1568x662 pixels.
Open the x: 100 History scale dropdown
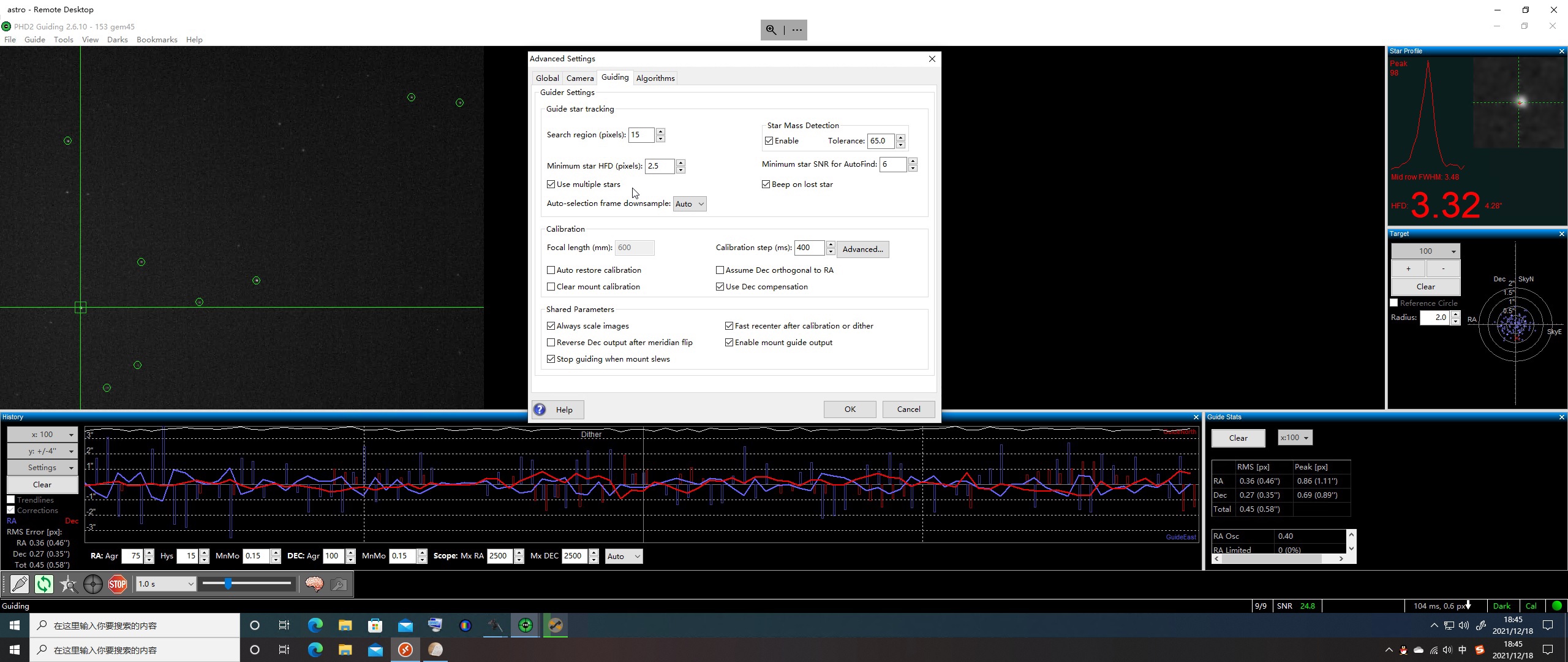tap(42, 435)
